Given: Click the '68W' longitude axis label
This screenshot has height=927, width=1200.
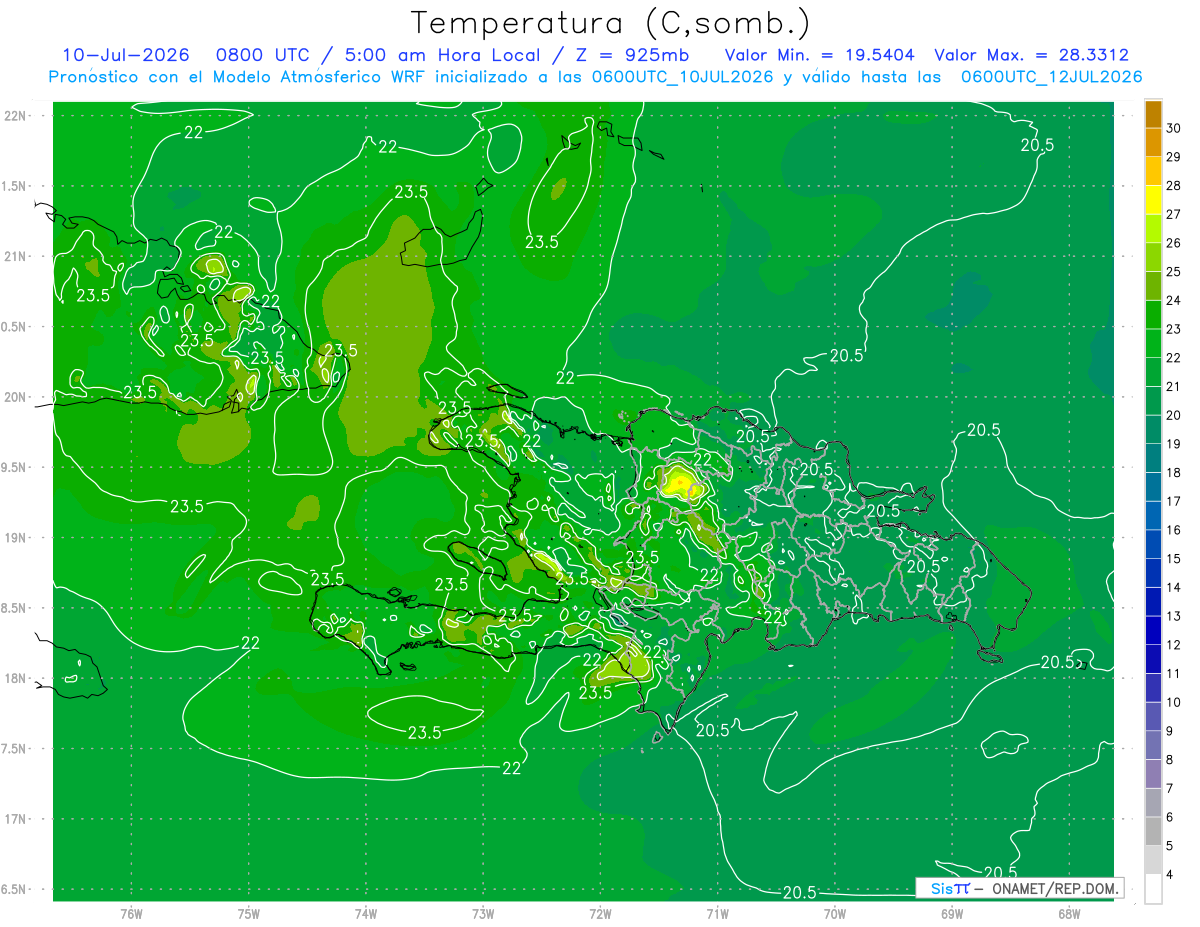Looking at the screenshot, I should tap(1069, 914).
